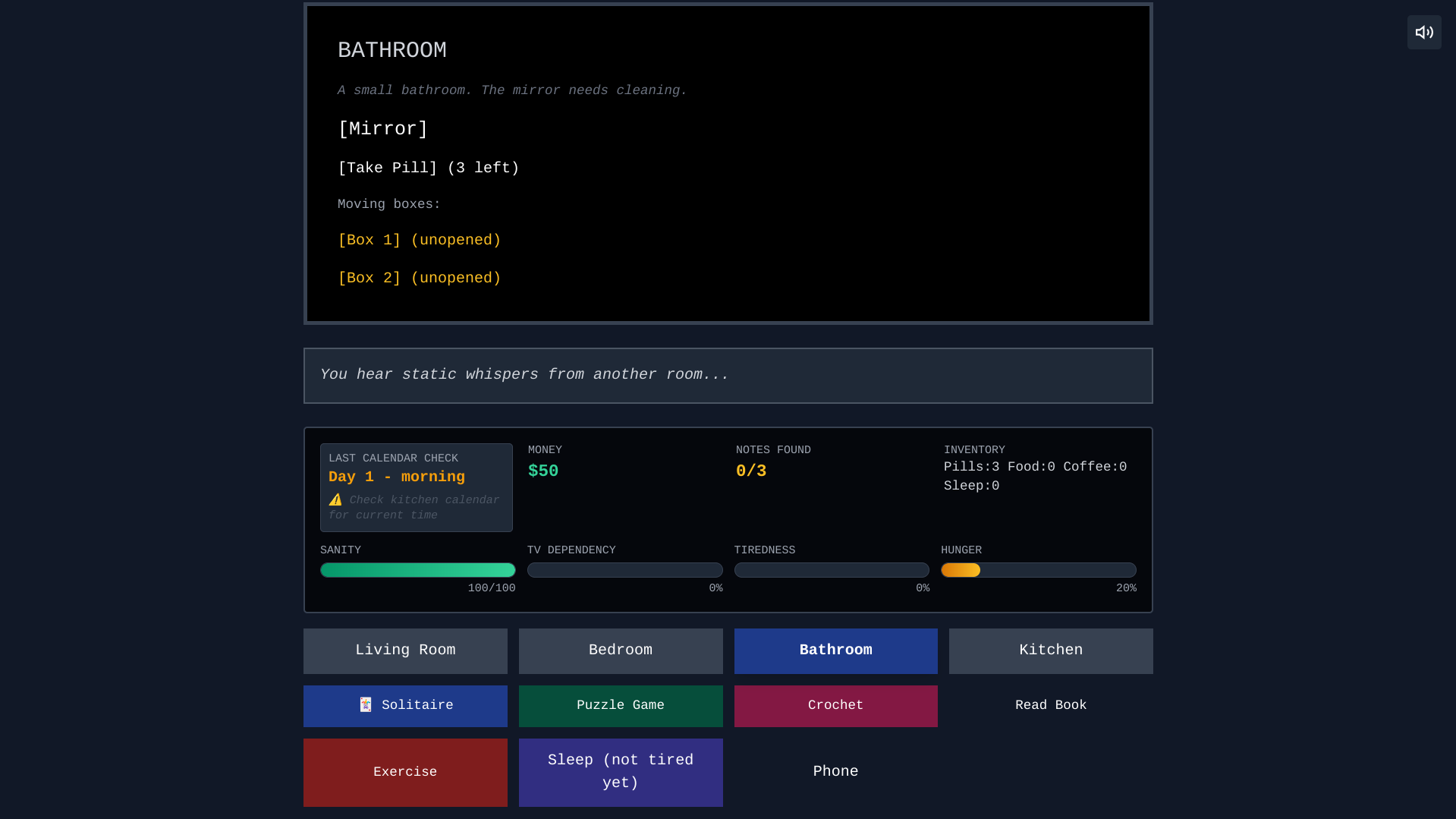The width and height of the screenshot is (1456, 819).
Task: Click the 'Moving boxes:' label
Action: (389, 205)
